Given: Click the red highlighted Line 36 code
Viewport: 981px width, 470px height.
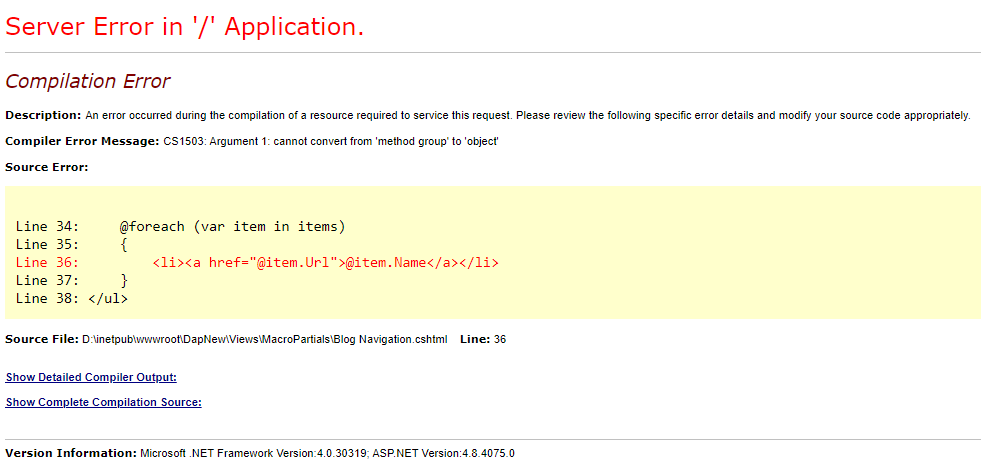Looking at the screenshot, I should [325, 263].
